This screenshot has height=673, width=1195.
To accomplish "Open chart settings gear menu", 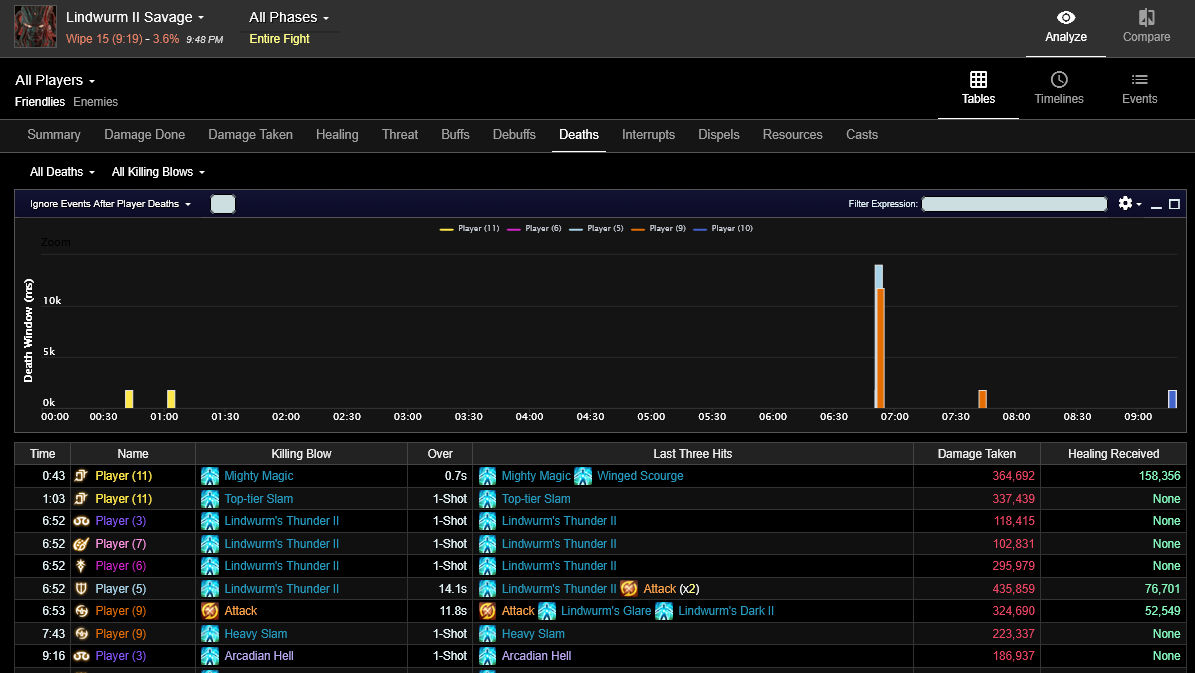I will point(1126,204).
